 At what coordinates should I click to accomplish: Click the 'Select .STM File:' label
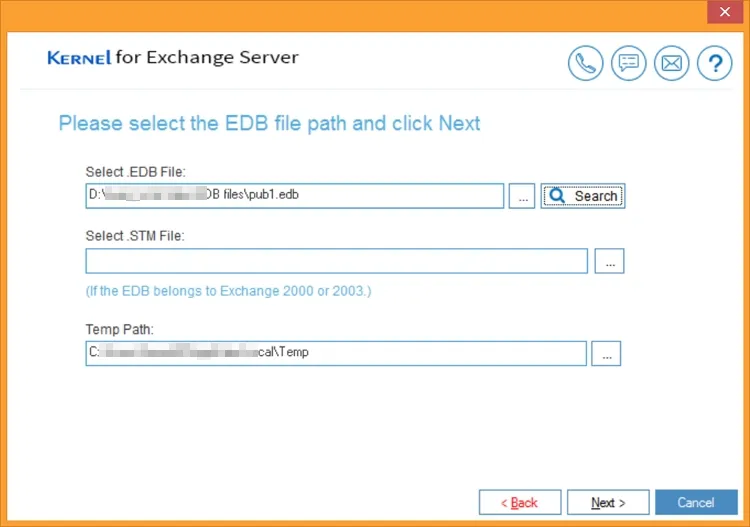coord(135,236)
